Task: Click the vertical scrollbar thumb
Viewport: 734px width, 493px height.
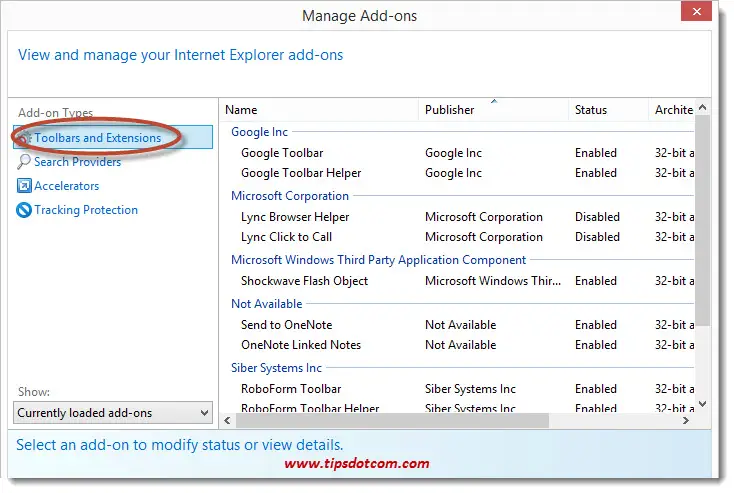Action: (x=702, y=220)
